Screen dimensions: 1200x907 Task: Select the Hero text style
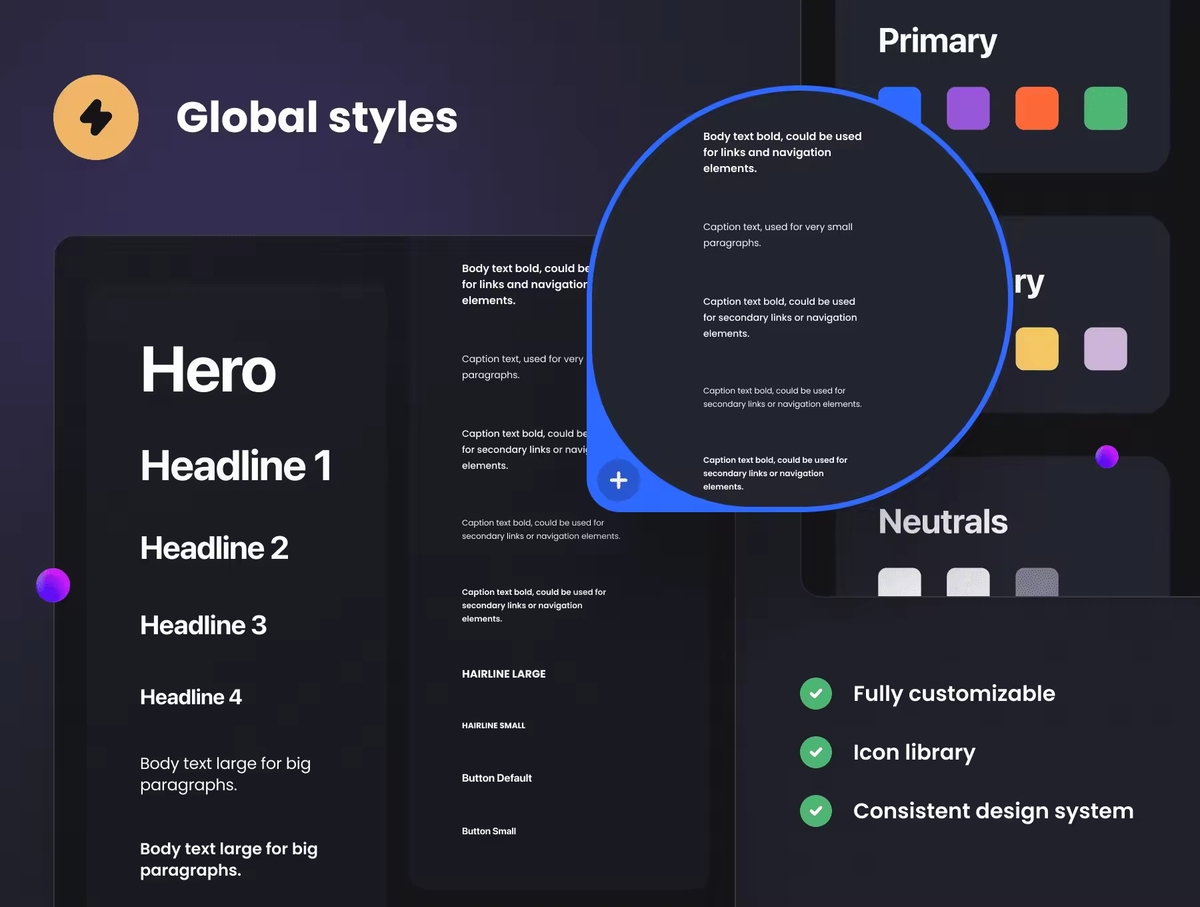[x=208, y=369]
